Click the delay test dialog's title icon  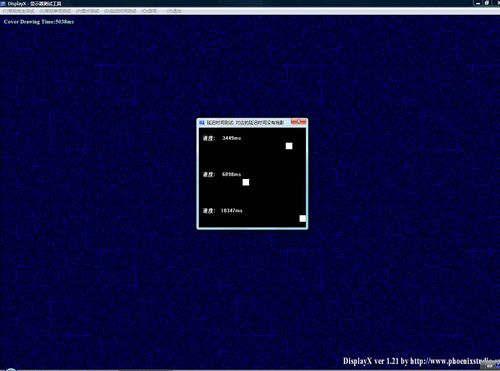point(202,123)
